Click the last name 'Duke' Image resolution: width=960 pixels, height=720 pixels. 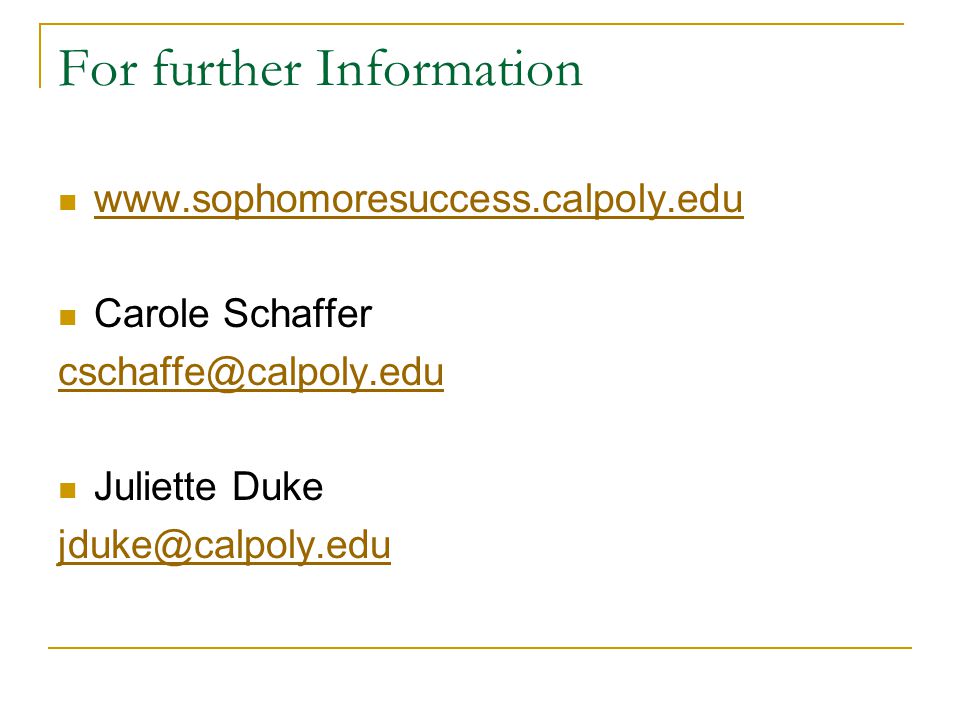[x=278, y=487]
